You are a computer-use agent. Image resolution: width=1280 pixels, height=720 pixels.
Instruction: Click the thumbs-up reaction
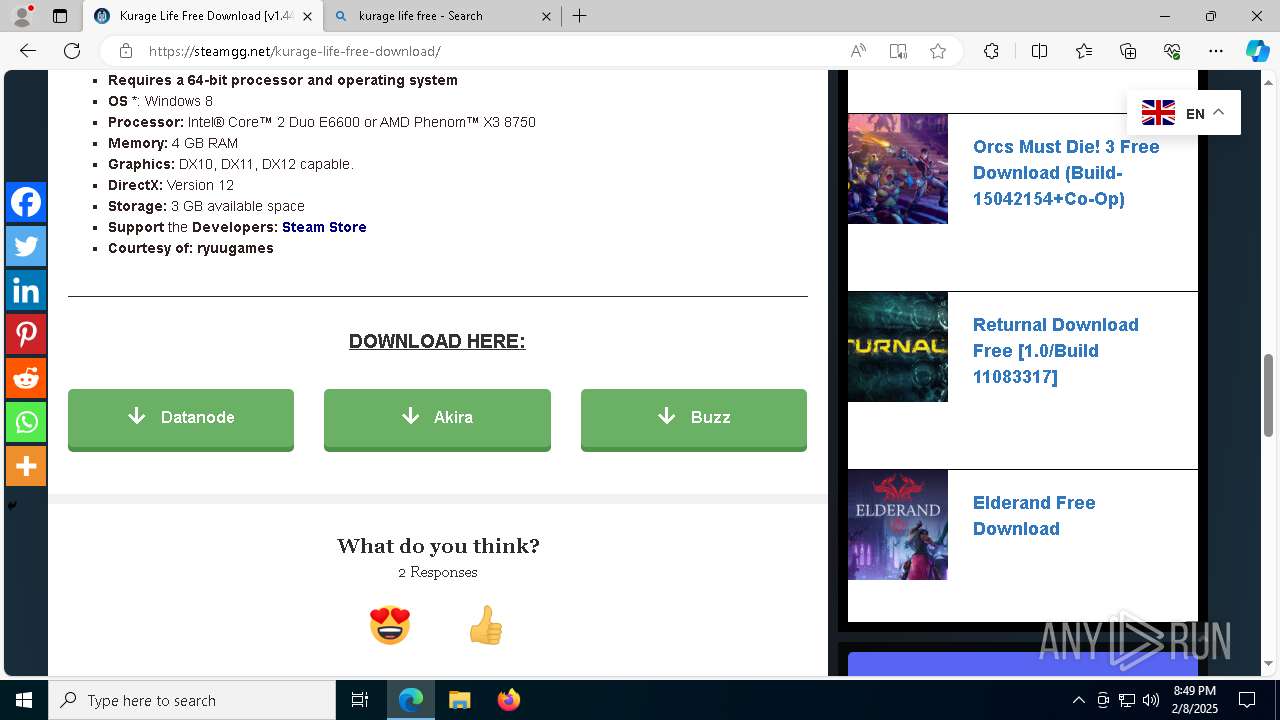(485, 625)
